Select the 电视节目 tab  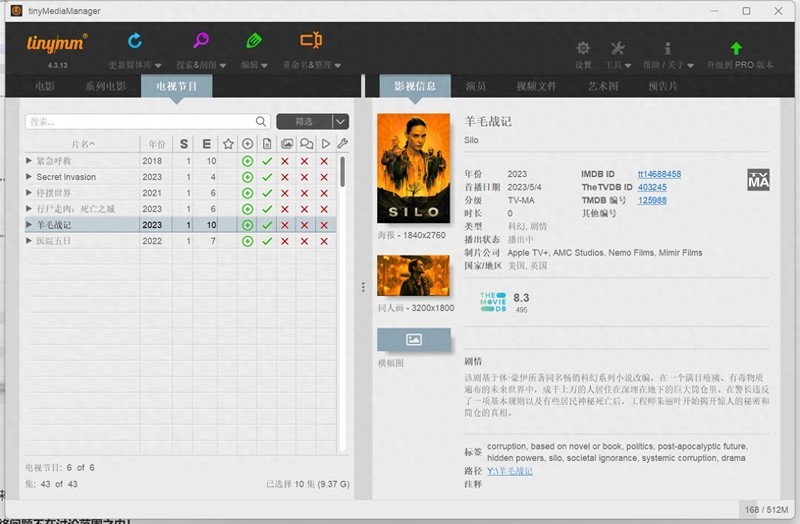click(177, 86)
